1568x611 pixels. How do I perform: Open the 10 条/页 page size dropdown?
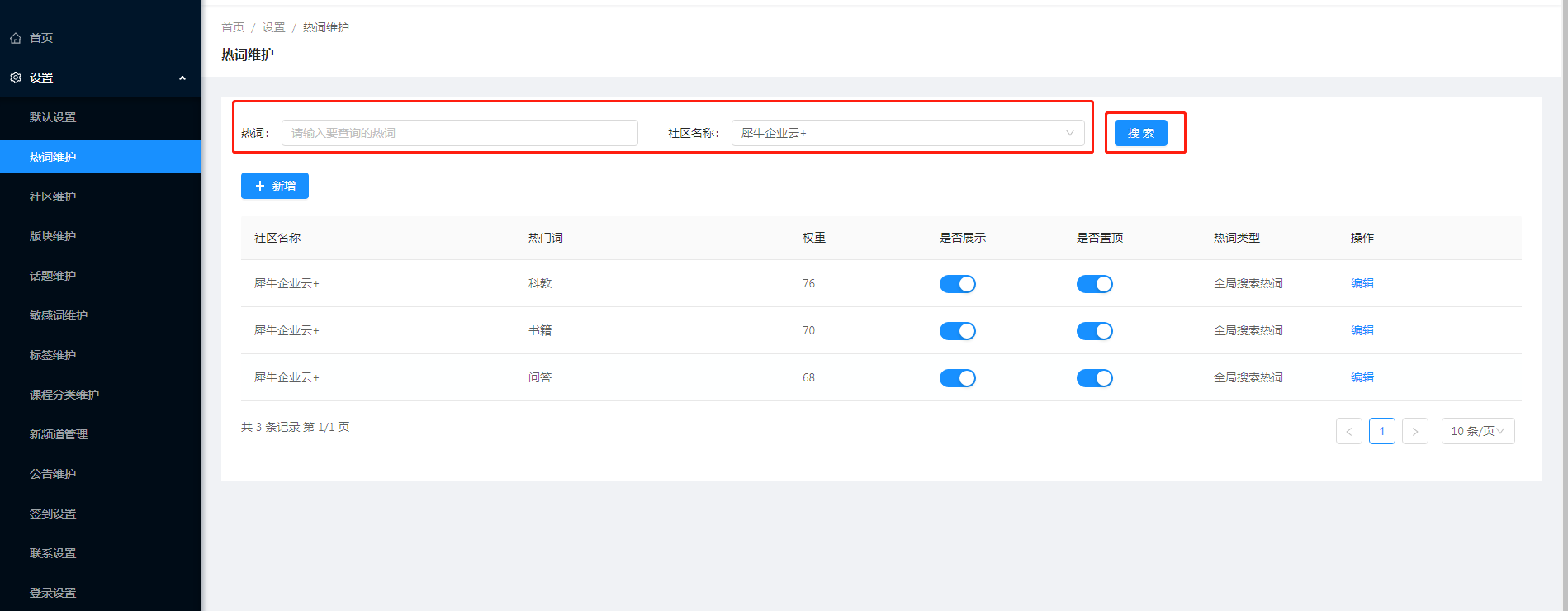(x=1478, y=431)
